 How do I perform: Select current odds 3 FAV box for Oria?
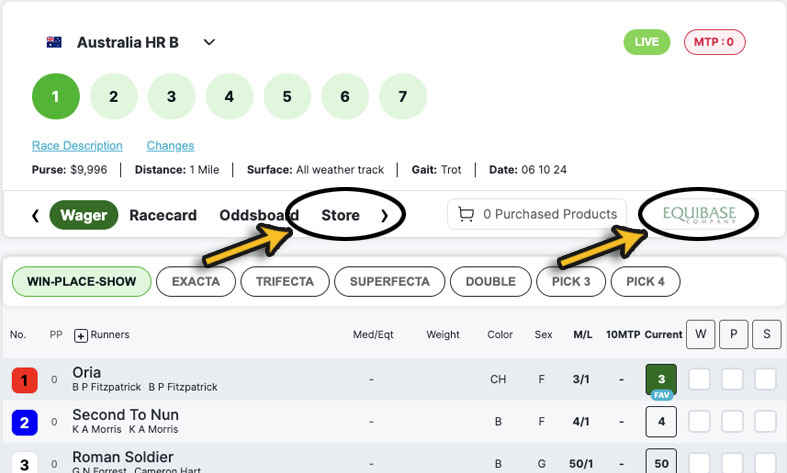(x=661, y=381)
